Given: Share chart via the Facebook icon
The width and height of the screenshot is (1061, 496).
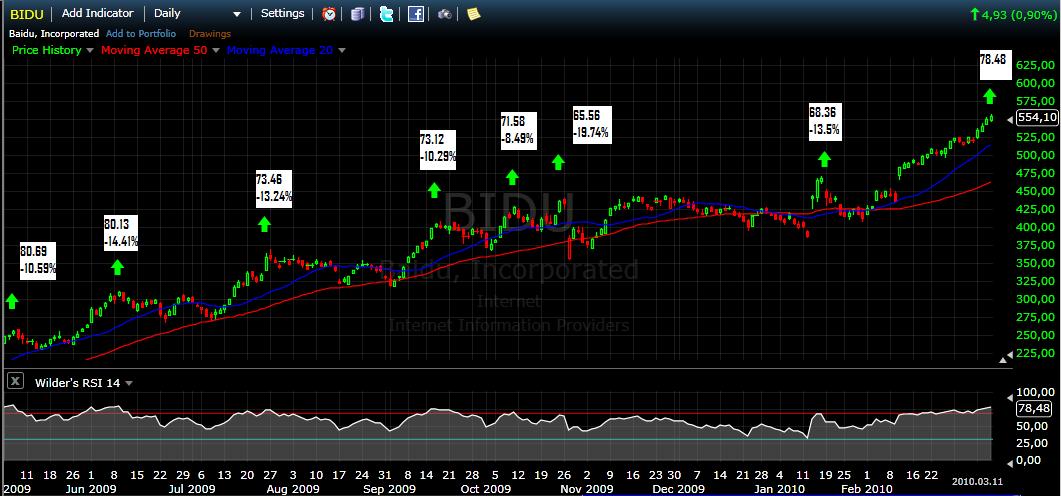Looking at the screenshot, I should coord(415,14).
